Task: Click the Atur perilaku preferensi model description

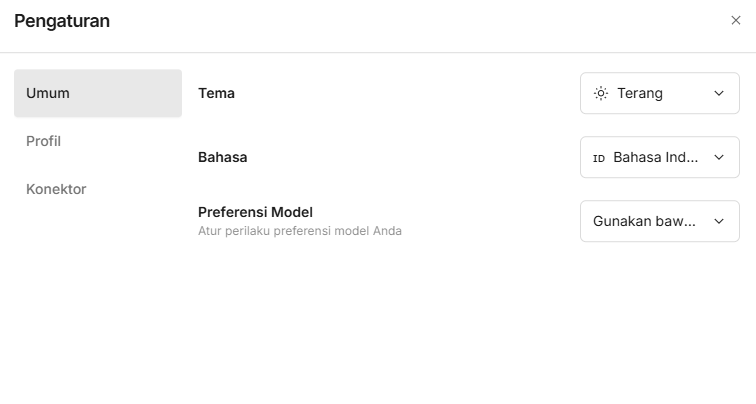Action: click(299, 231)
